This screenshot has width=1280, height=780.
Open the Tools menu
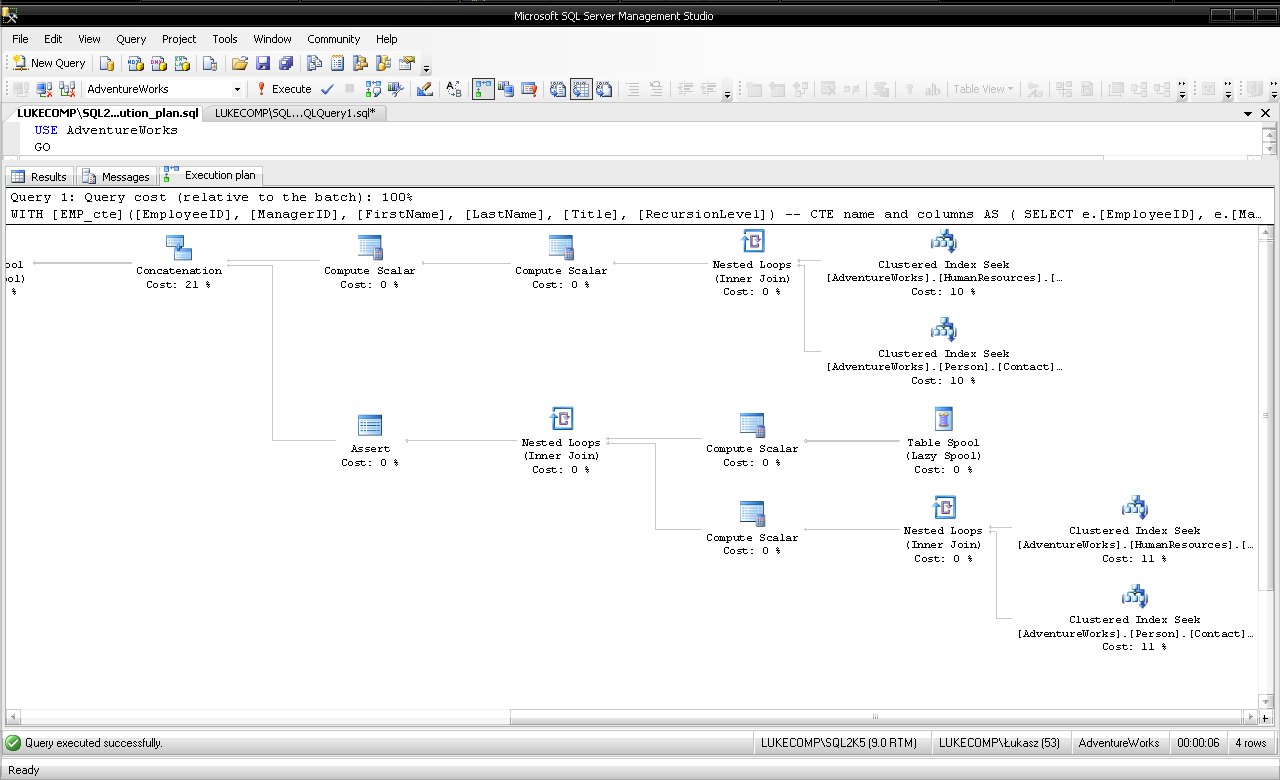[x=225, y=39]
